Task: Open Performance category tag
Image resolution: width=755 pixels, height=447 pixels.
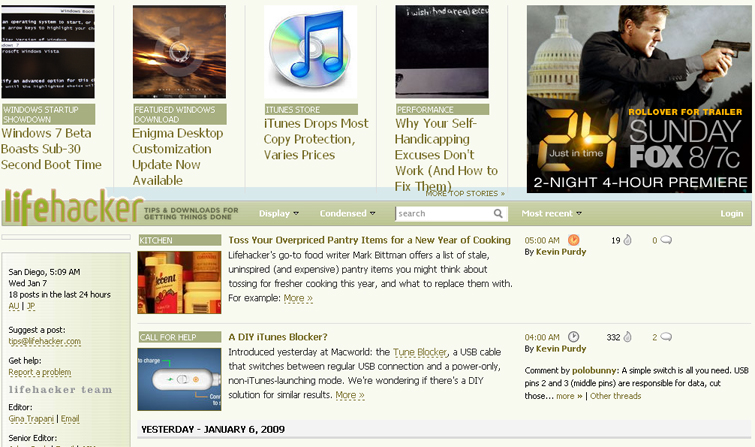Action: point(443,109)
